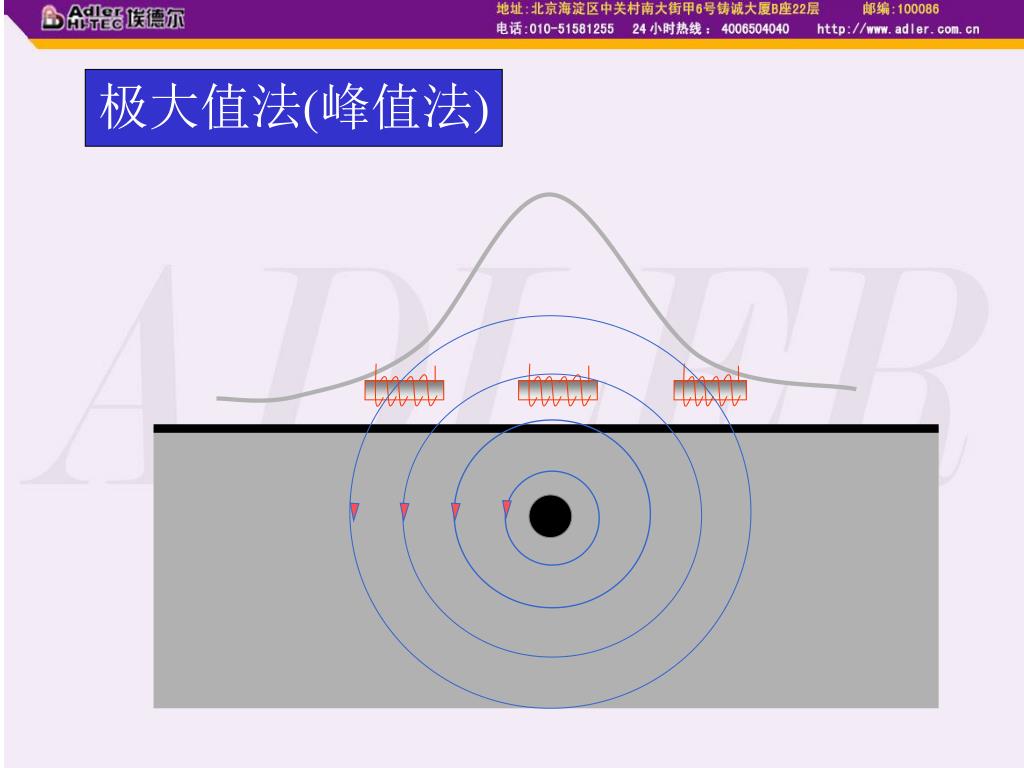Click the black pipe cross-section circle
This screenshot has width=1024, height=768.
[551, 516]
